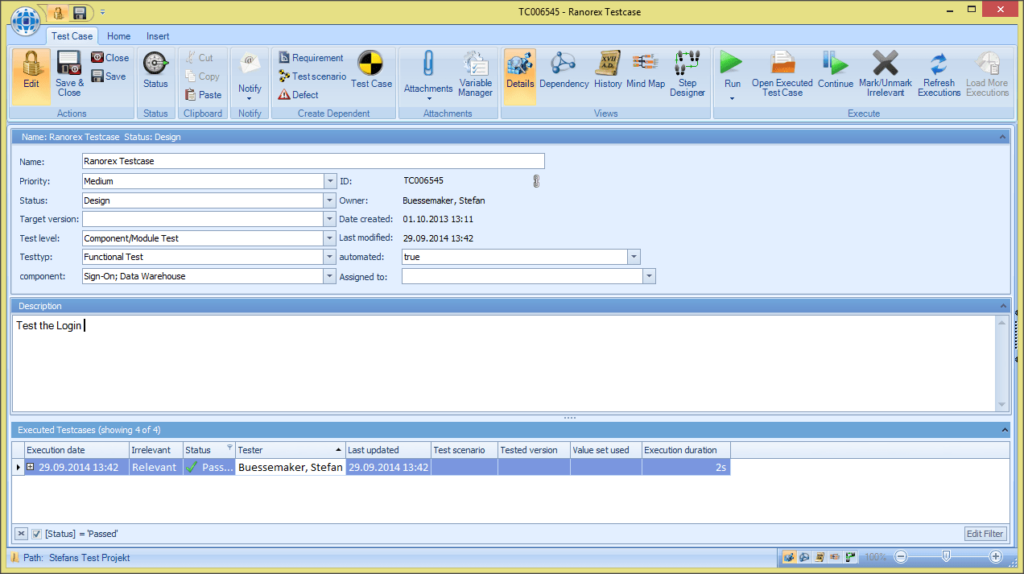The width and height of the screenshot is (1024, 574).
Task: Click Details view icon in status bar
Action: (789, 557)
